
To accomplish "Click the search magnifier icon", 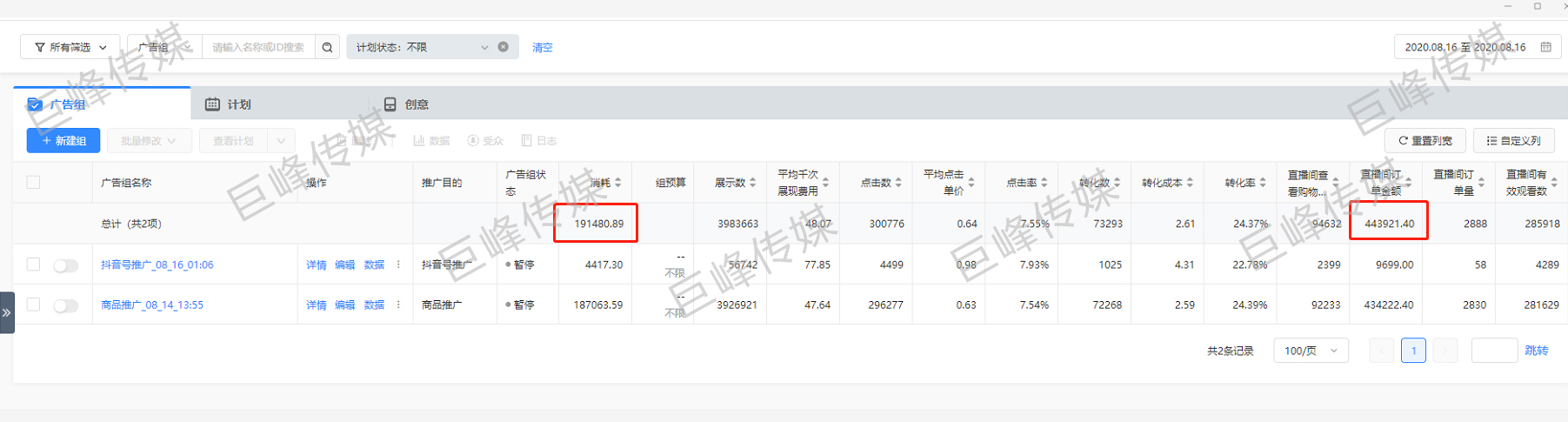I will (327, 47).
